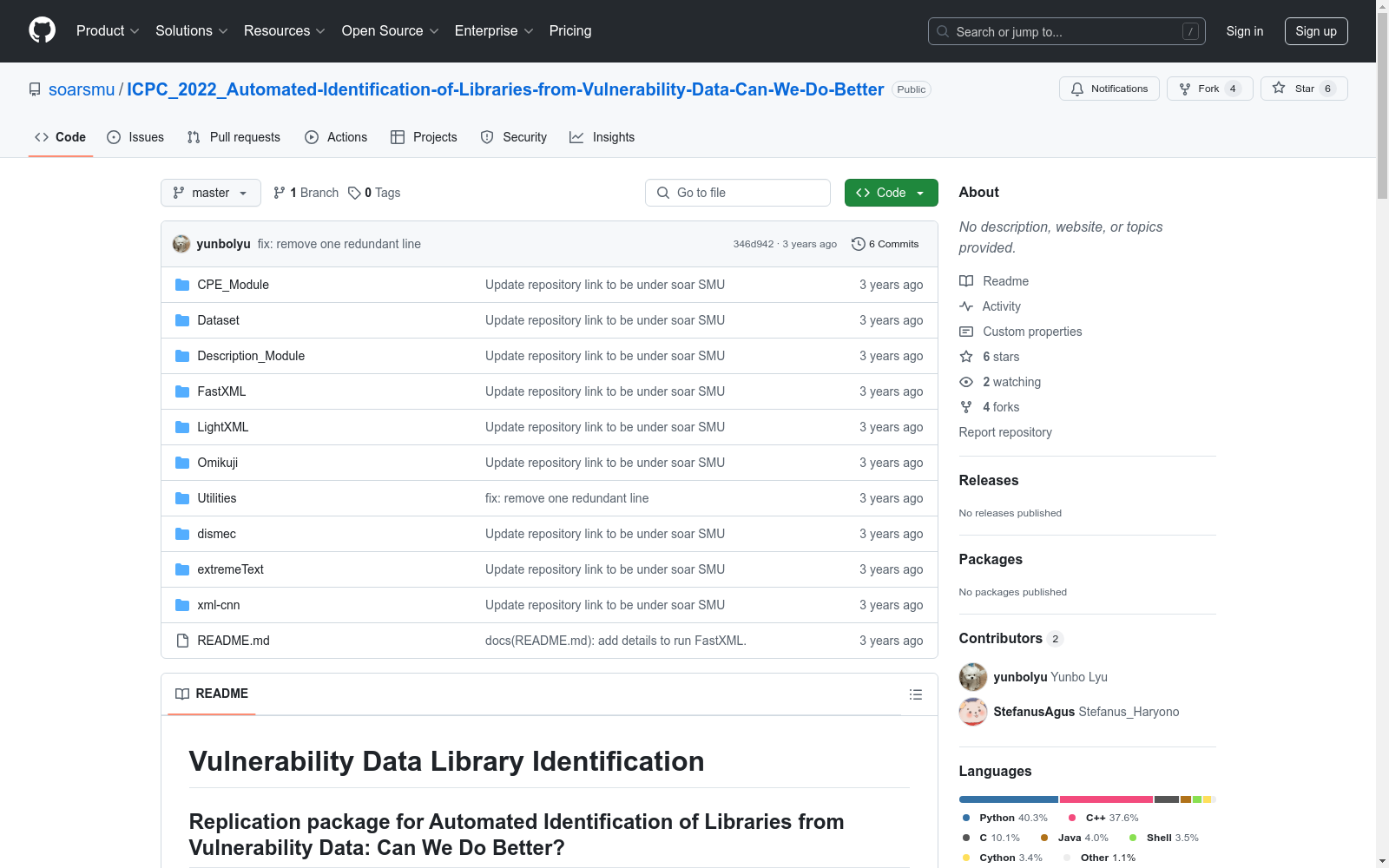Switch to the Pull requests tab
The height and width of the screenshot is (868, 1389).
(x=234, y=137)
